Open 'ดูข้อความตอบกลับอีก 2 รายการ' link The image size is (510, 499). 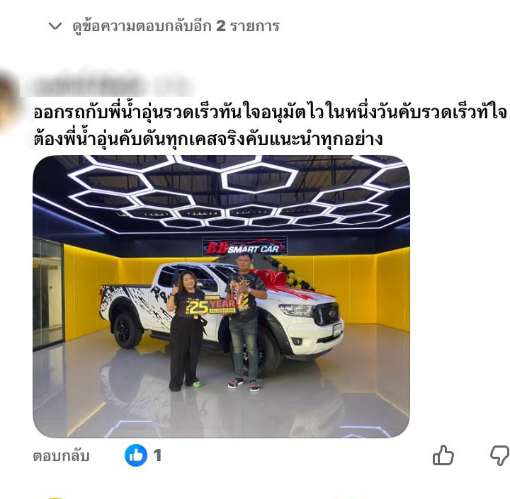point(176,26)
